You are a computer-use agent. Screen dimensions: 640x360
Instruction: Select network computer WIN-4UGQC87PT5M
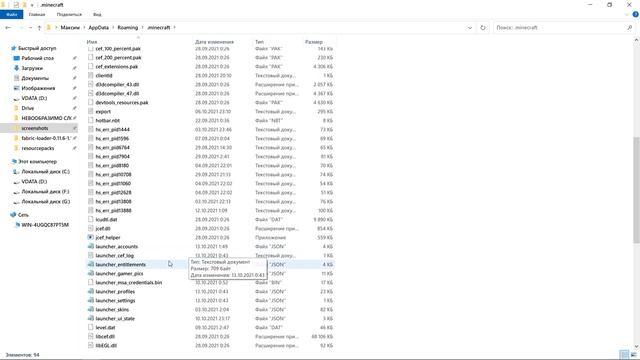(x=45, y=225)
